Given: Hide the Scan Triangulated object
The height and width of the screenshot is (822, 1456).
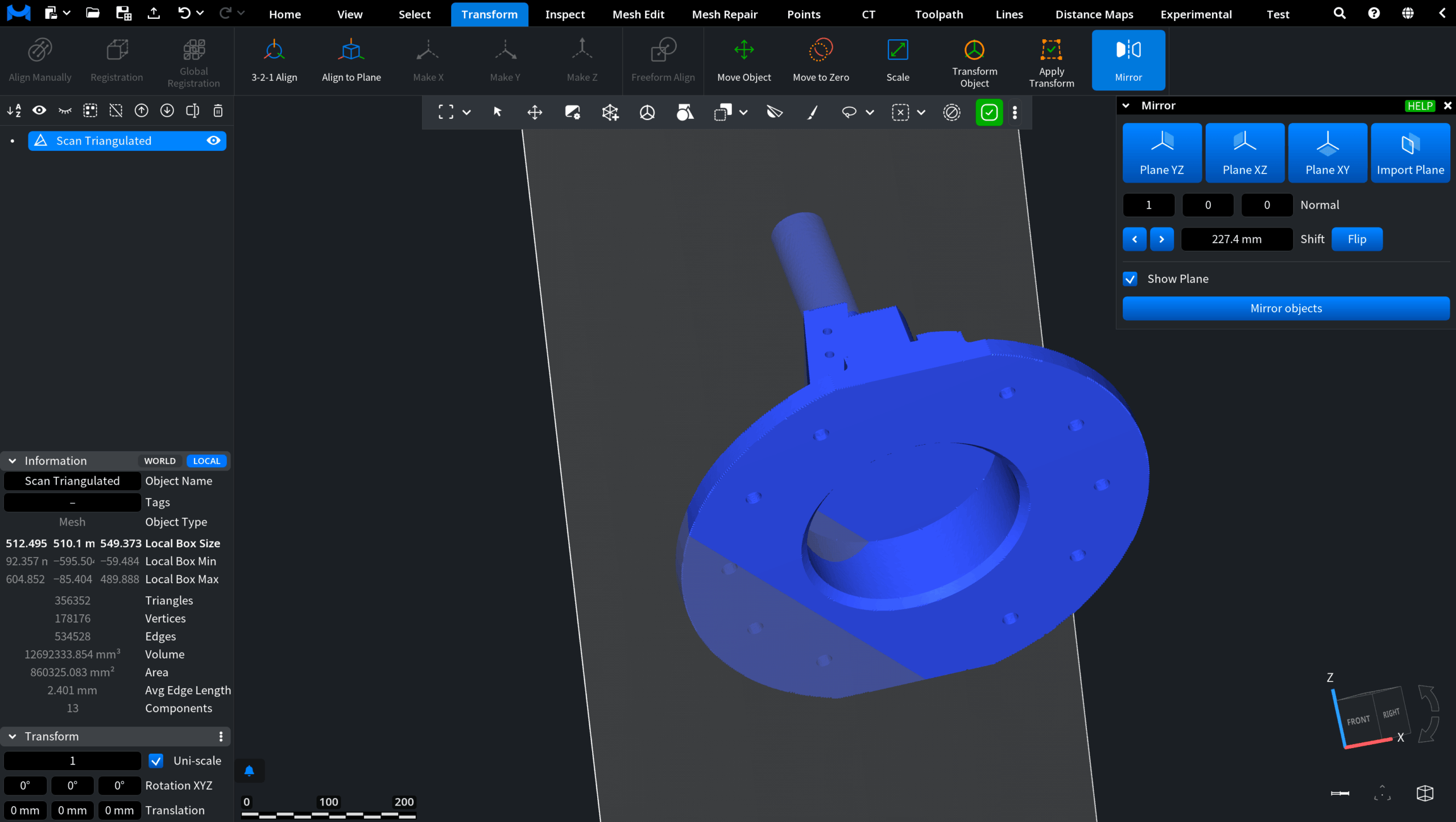Looking at the screenshot, I should click(213, 141).
